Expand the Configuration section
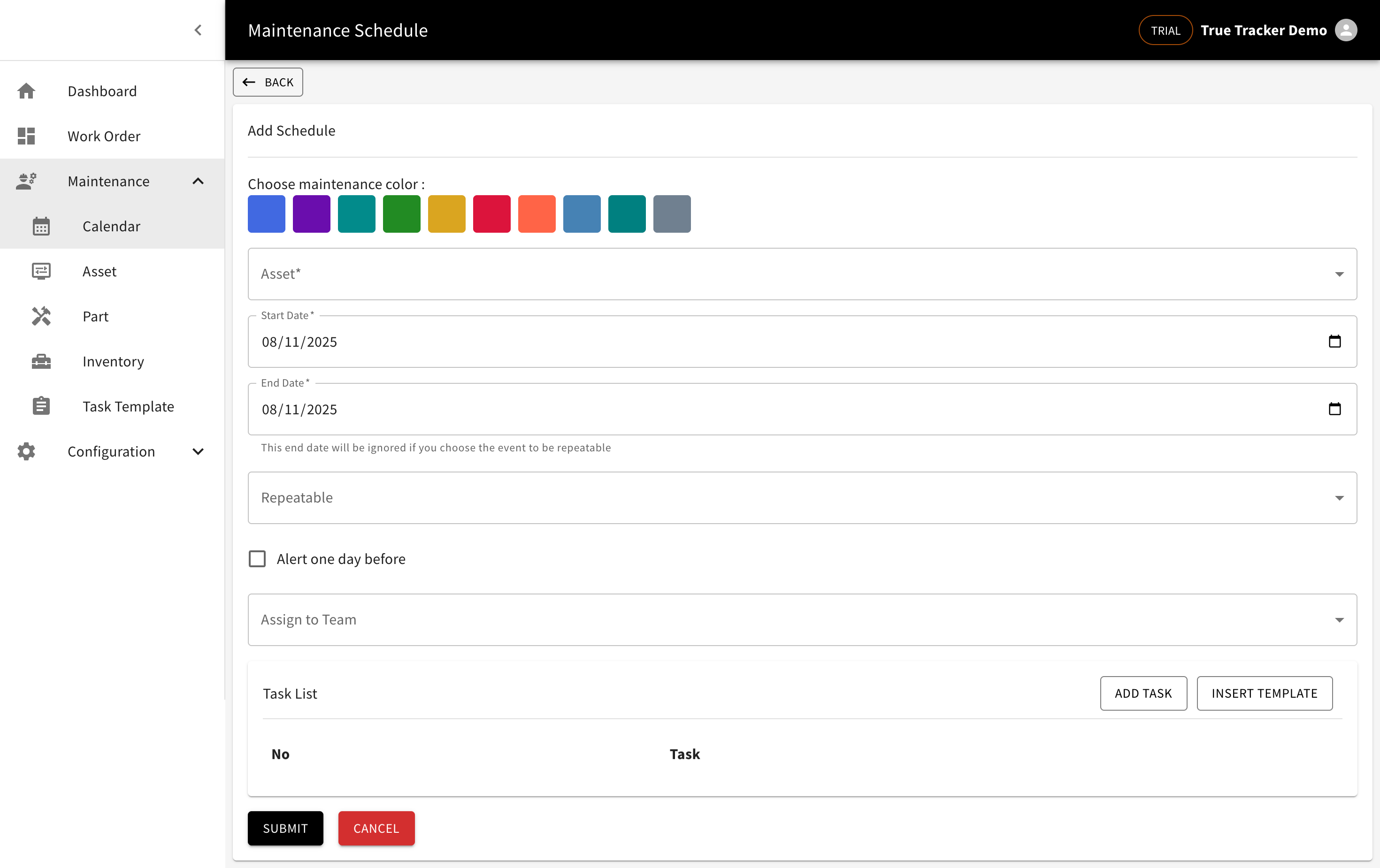Screen dimensions: 1380x868 click(x=198, y=451)
